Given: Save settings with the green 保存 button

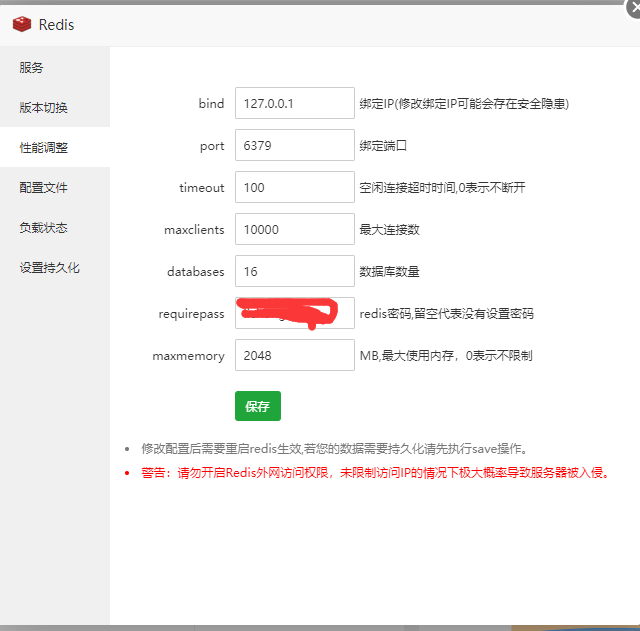Looking at the screenshot, I should 258,406.
